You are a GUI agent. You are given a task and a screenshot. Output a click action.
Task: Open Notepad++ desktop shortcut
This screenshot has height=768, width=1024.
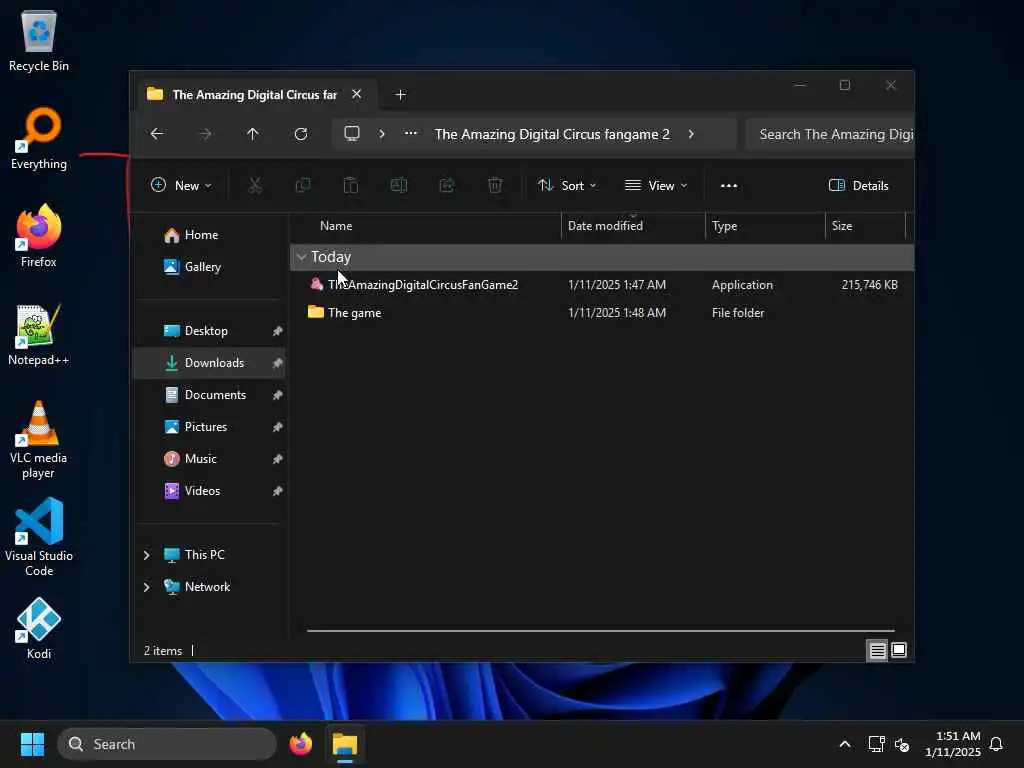click(x=39, y=334)
